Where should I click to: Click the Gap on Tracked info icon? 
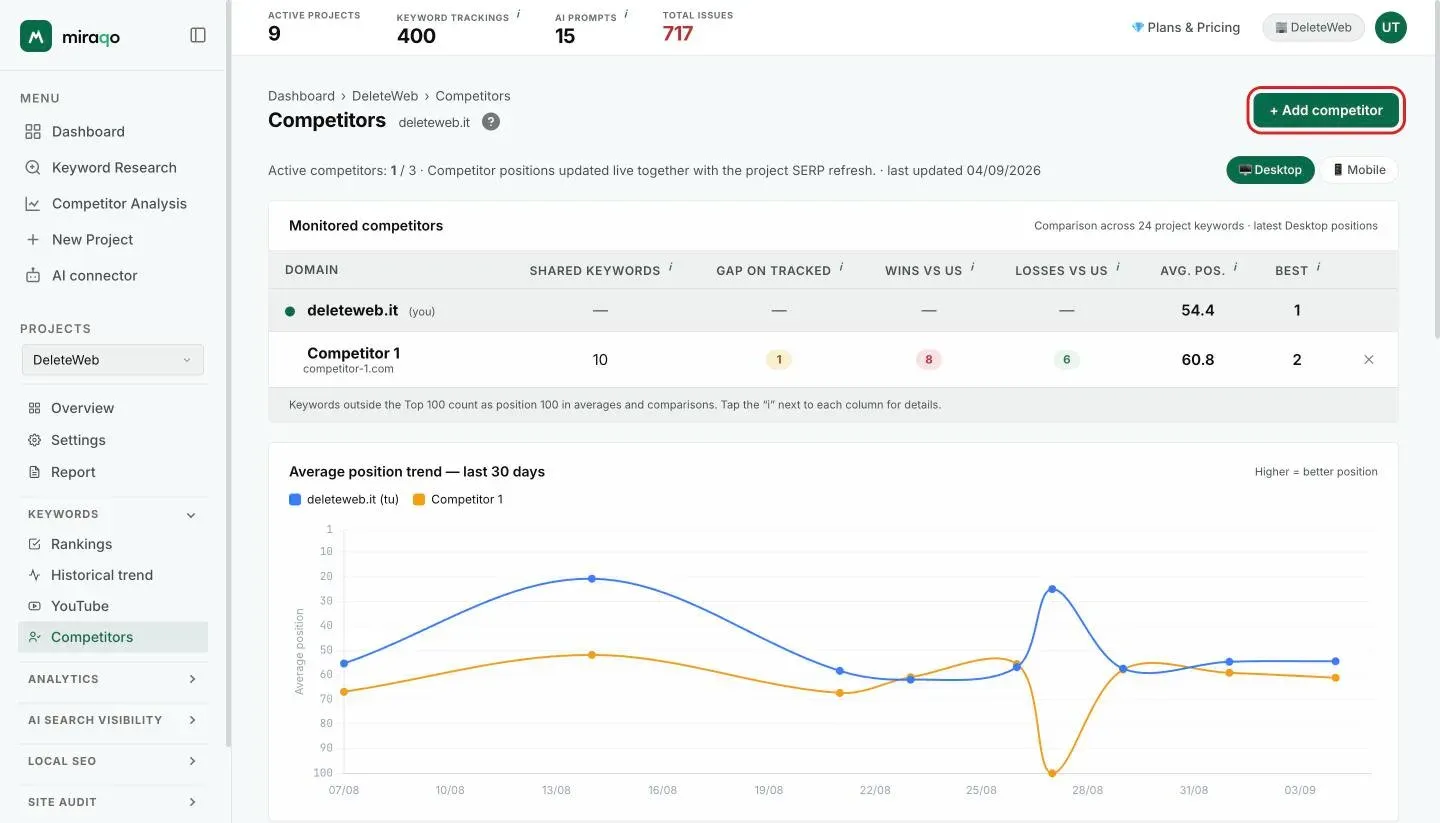pos(841,267)
